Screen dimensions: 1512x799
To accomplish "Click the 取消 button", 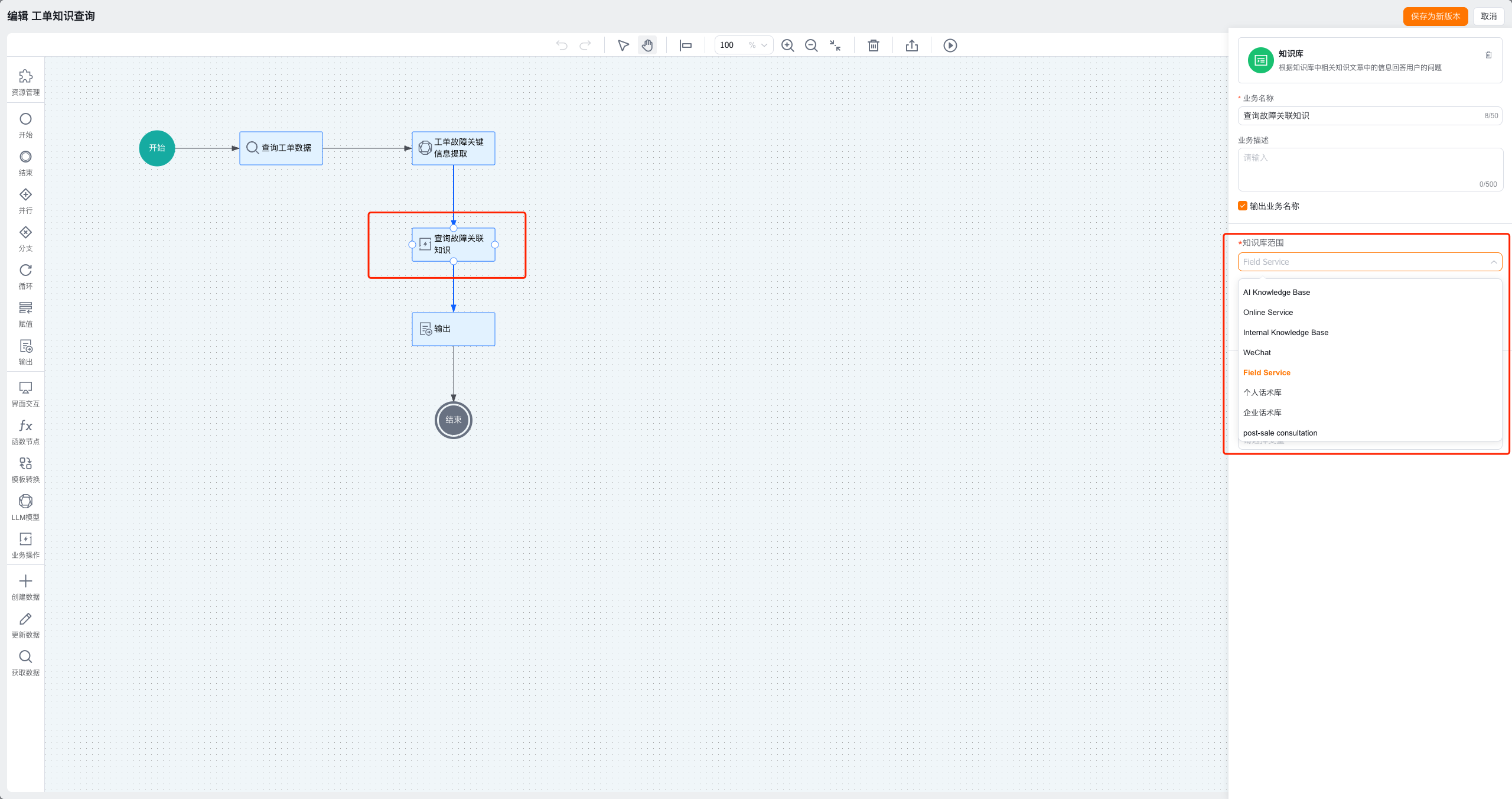I will (x=1488, y=16).
